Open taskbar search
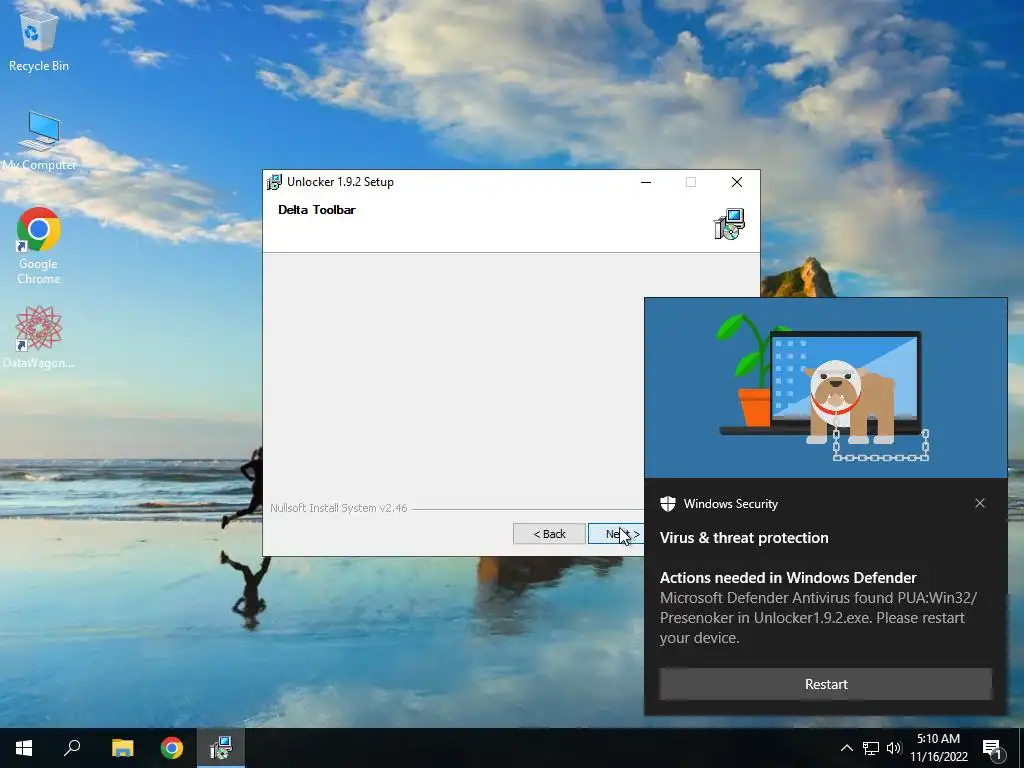Screen dimensions: 1024x768 pyautogui.click(x=72, y=748)
